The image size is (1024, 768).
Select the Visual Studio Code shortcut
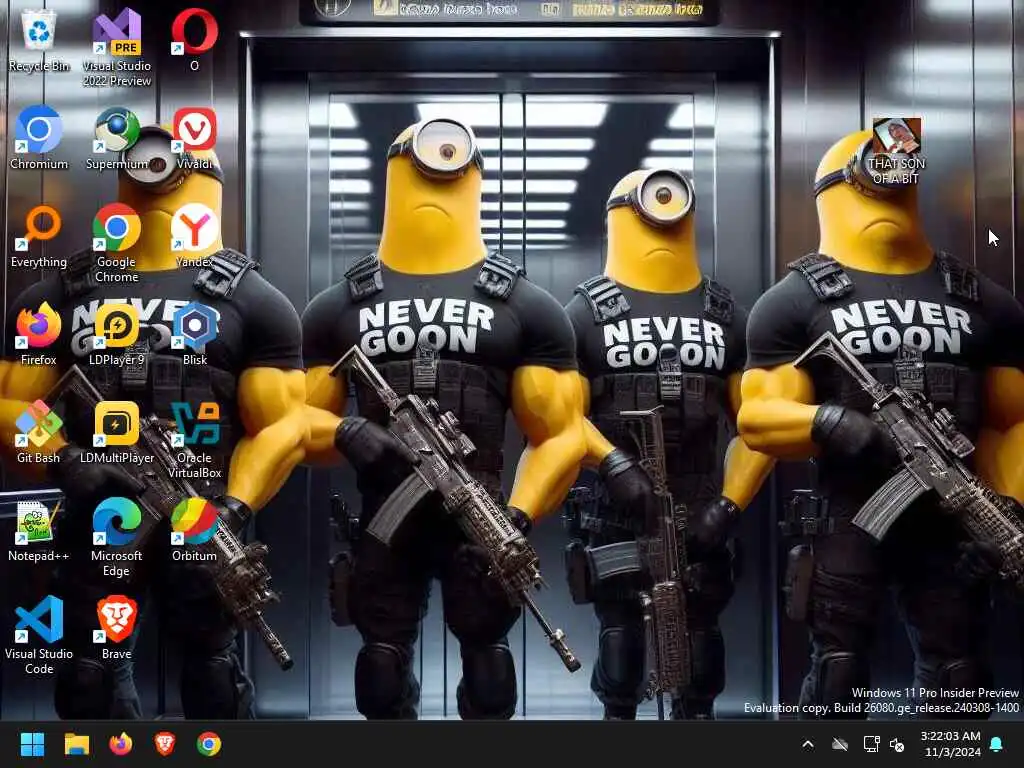pos(39,635)
